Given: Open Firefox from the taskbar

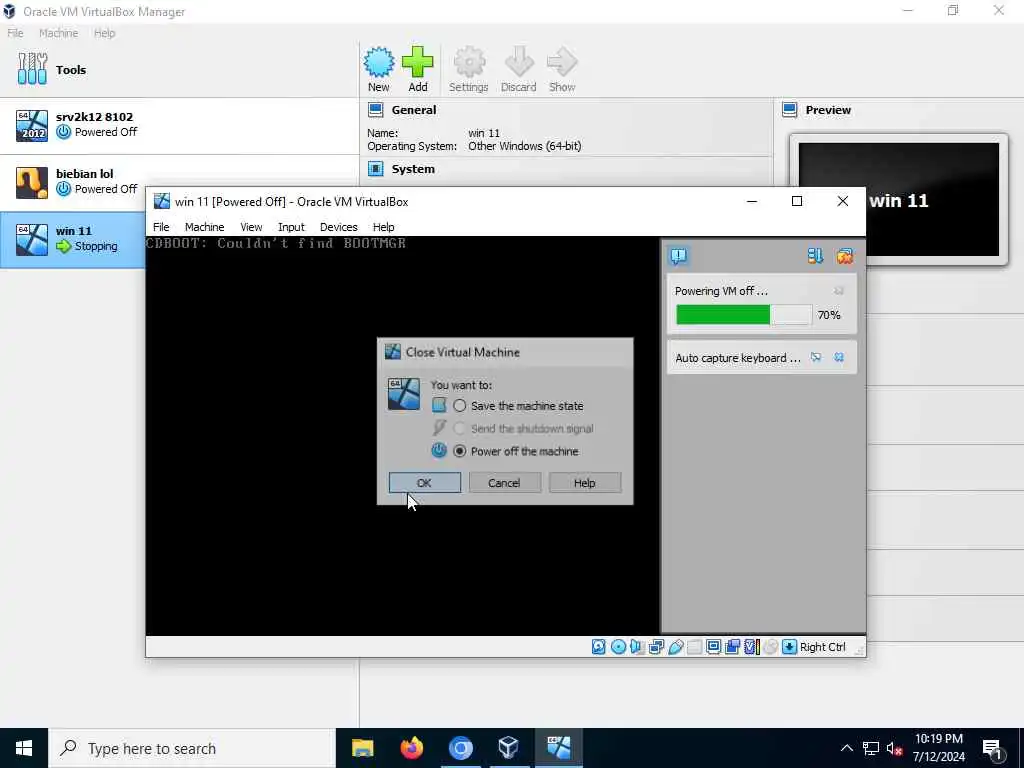Looking at the screenshot, I should pos(411,748).
